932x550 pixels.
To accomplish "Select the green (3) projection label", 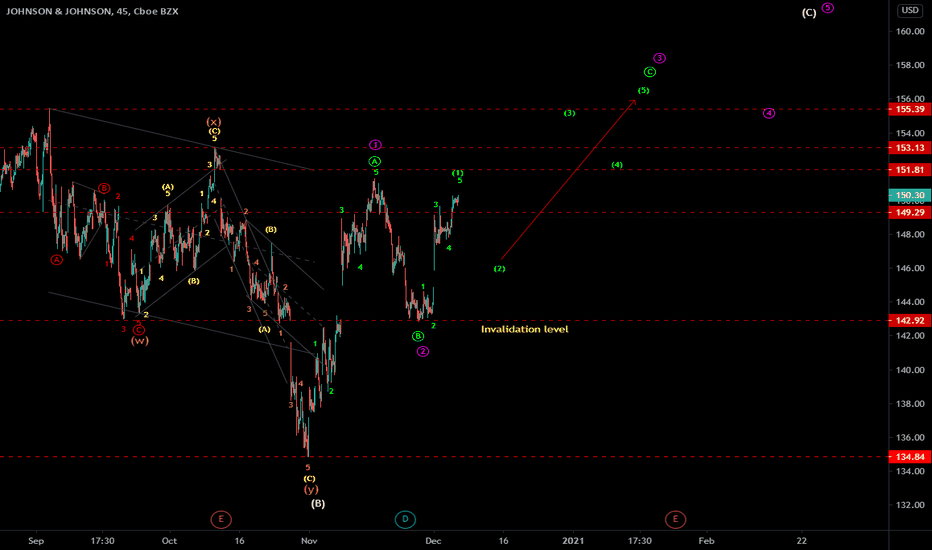I will coord(569,113).
